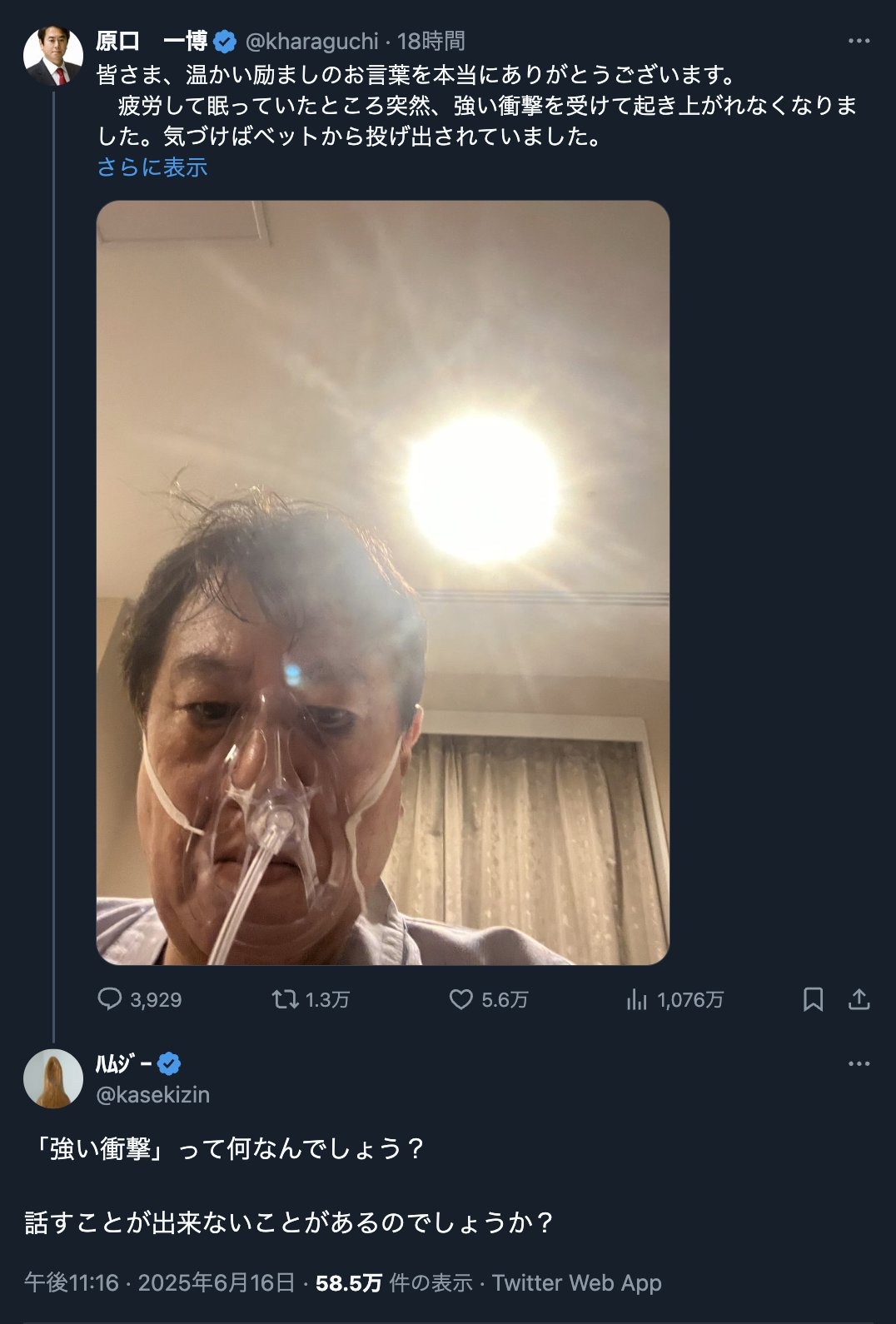Image resolution: width=896 pixels, height=1324 pixels.
Task: Bookmark the post by 原口一博
Action: pos(813,998)
